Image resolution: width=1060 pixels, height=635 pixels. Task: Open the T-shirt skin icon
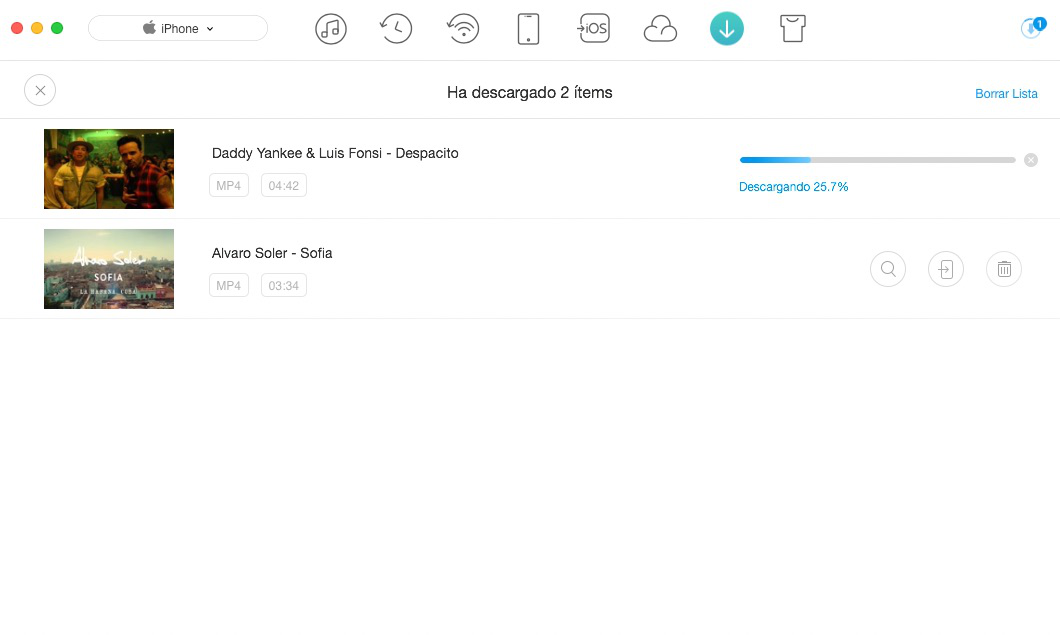point(792,29)
